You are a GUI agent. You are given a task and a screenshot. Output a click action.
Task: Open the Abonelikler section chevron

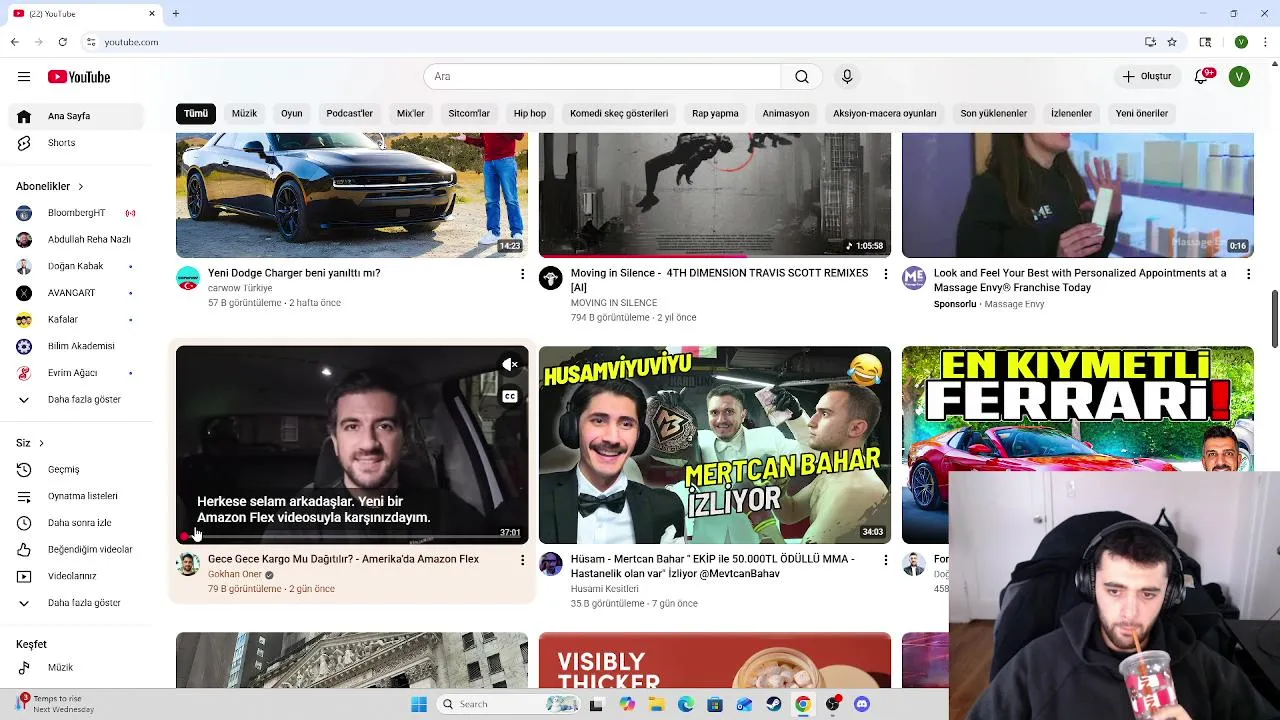[80, 186]
